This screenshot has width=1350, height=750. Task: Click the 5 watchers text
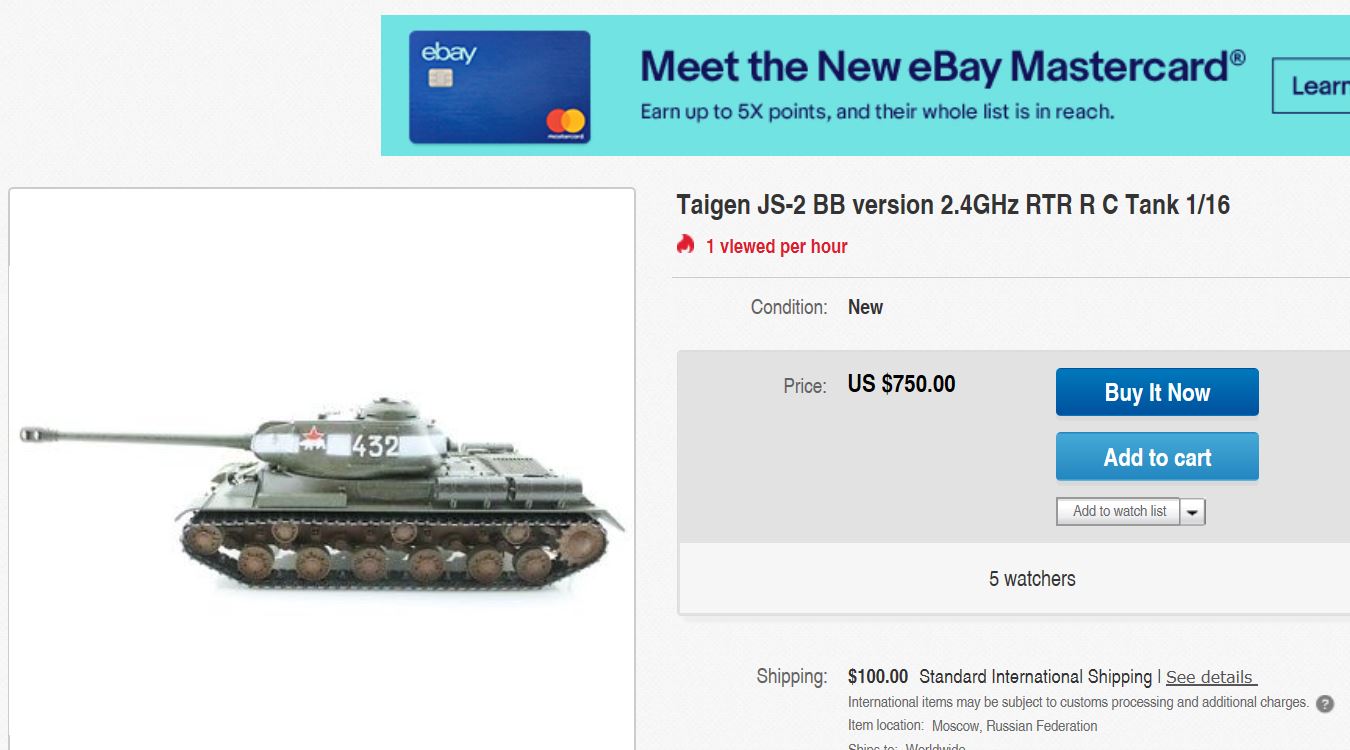click(x=1032, y=579)
